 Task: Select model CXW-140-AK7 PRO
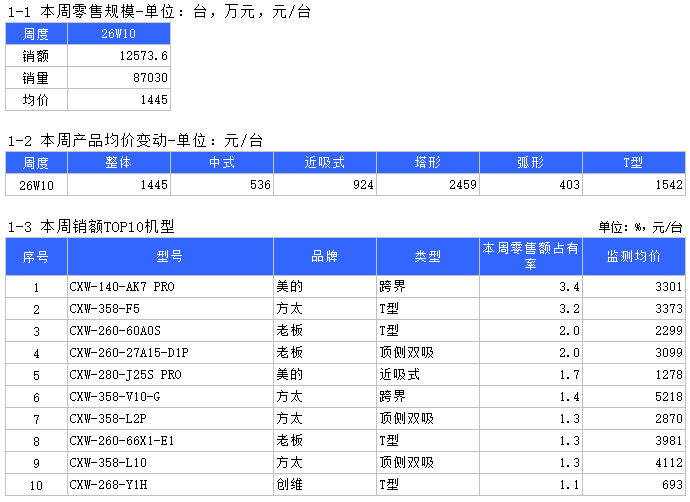122,287
